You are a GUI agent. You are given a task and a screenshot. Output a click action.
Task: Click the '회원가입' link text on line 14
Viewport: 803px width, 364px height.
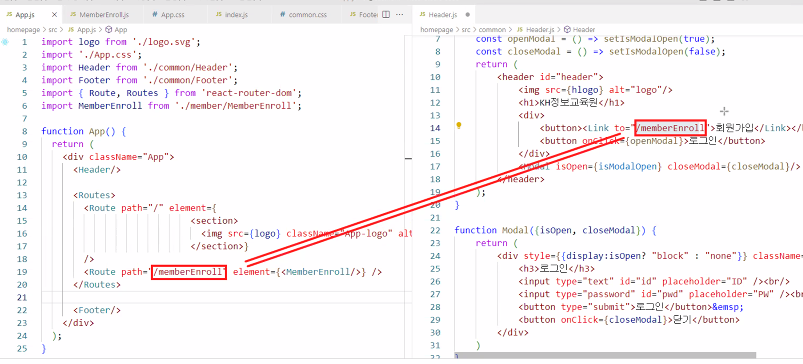point(734,128)
